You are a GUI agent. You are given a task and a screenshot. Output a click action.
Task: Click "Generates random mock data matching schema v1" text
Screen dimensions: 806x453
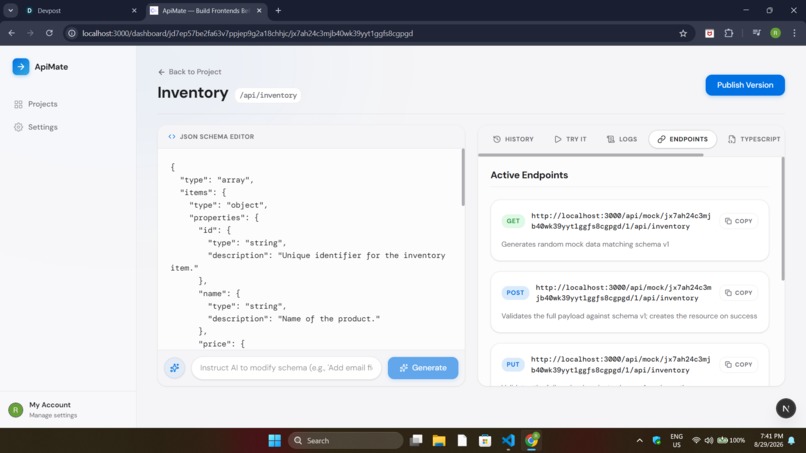(585, 244)
